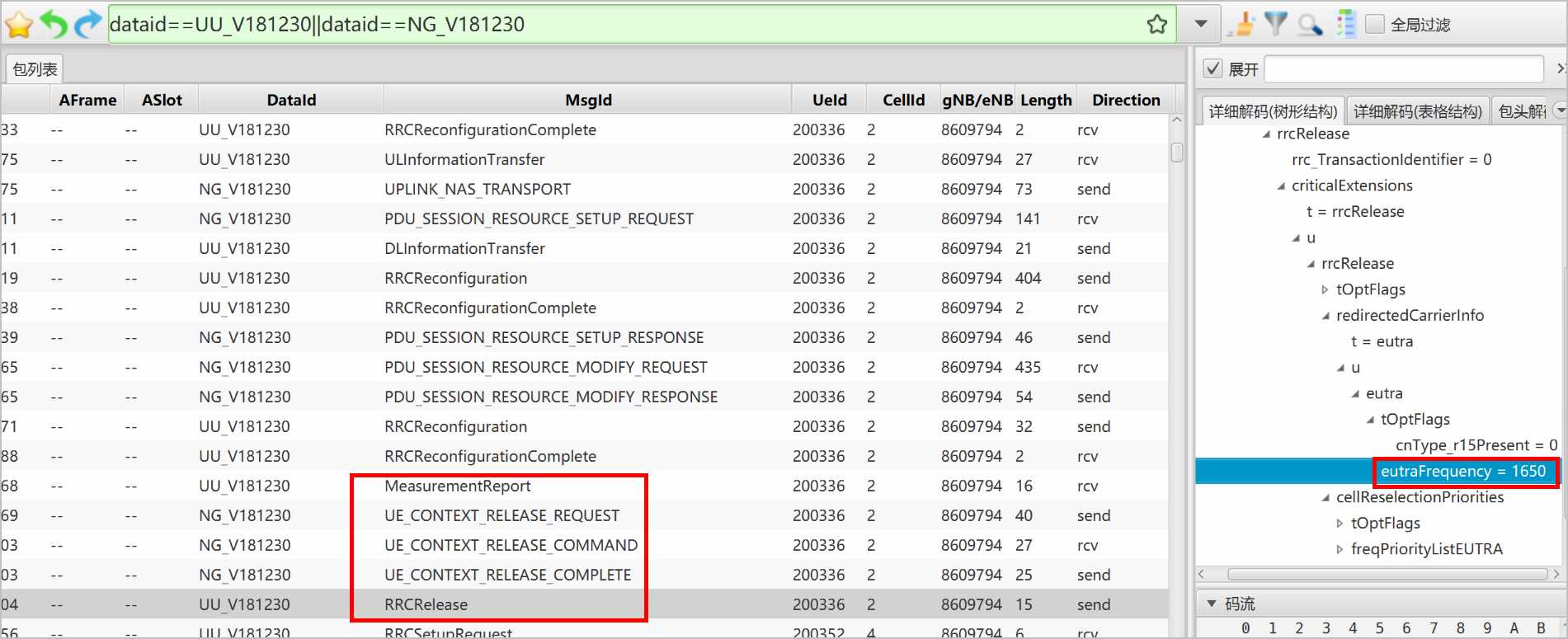The width and height of the screenshot is (1568, 639).
Task: Click the broom clear filter icon
Action: [x=1241, y=24]
